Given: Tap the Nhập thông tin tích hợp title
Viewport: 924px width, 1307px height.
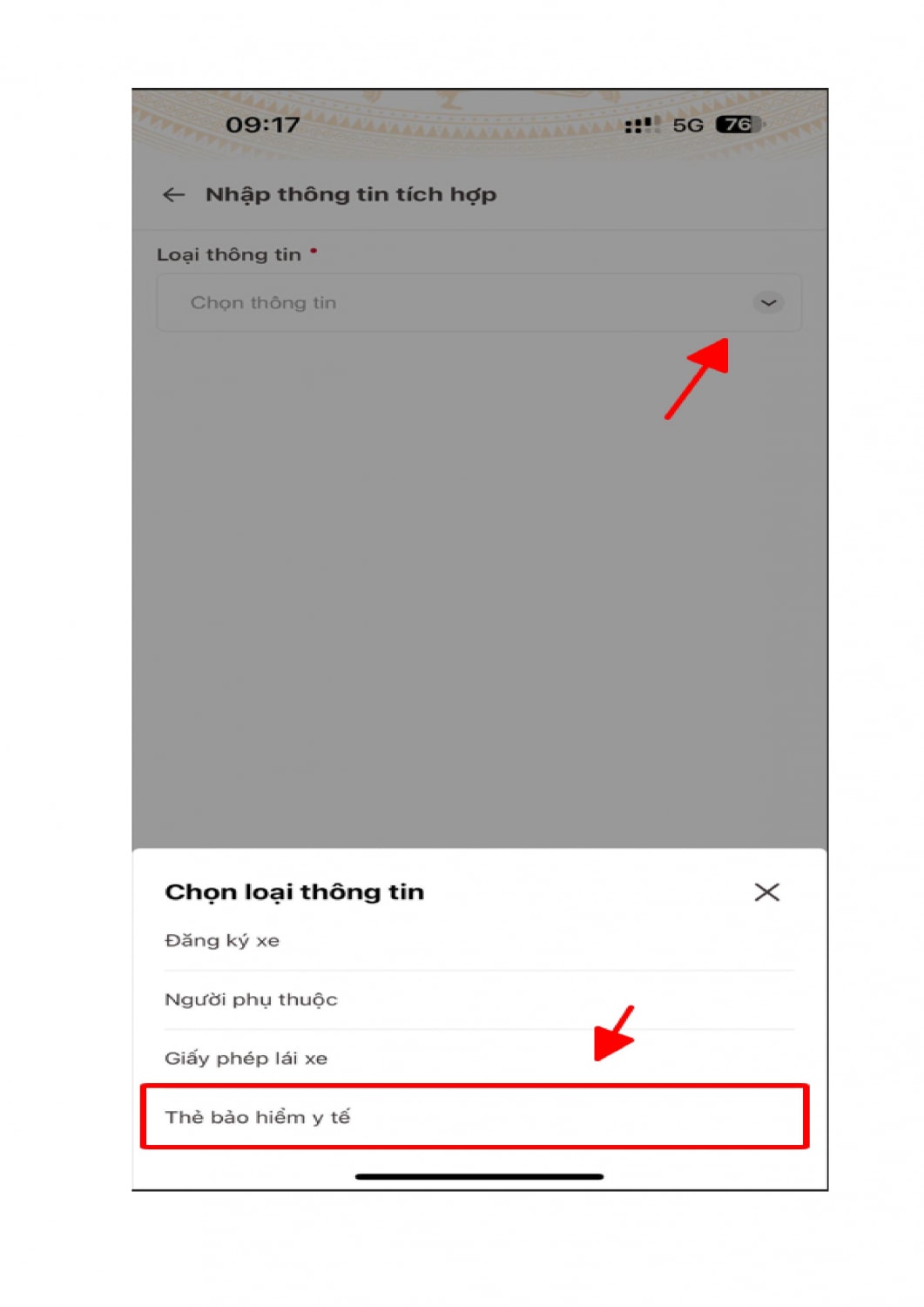Looking at the screenshot, I should (x=351, y=194).
